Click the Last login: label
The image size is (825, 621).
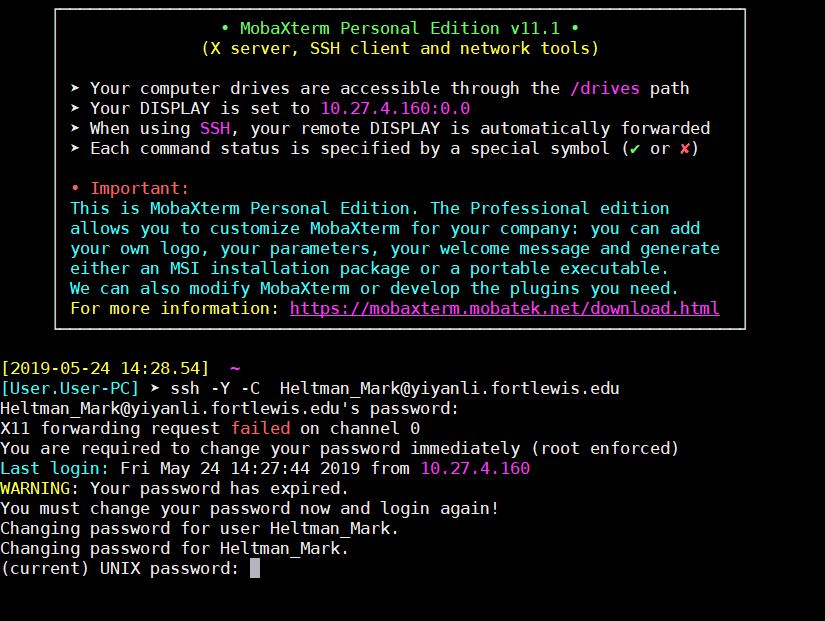[55, 468]
